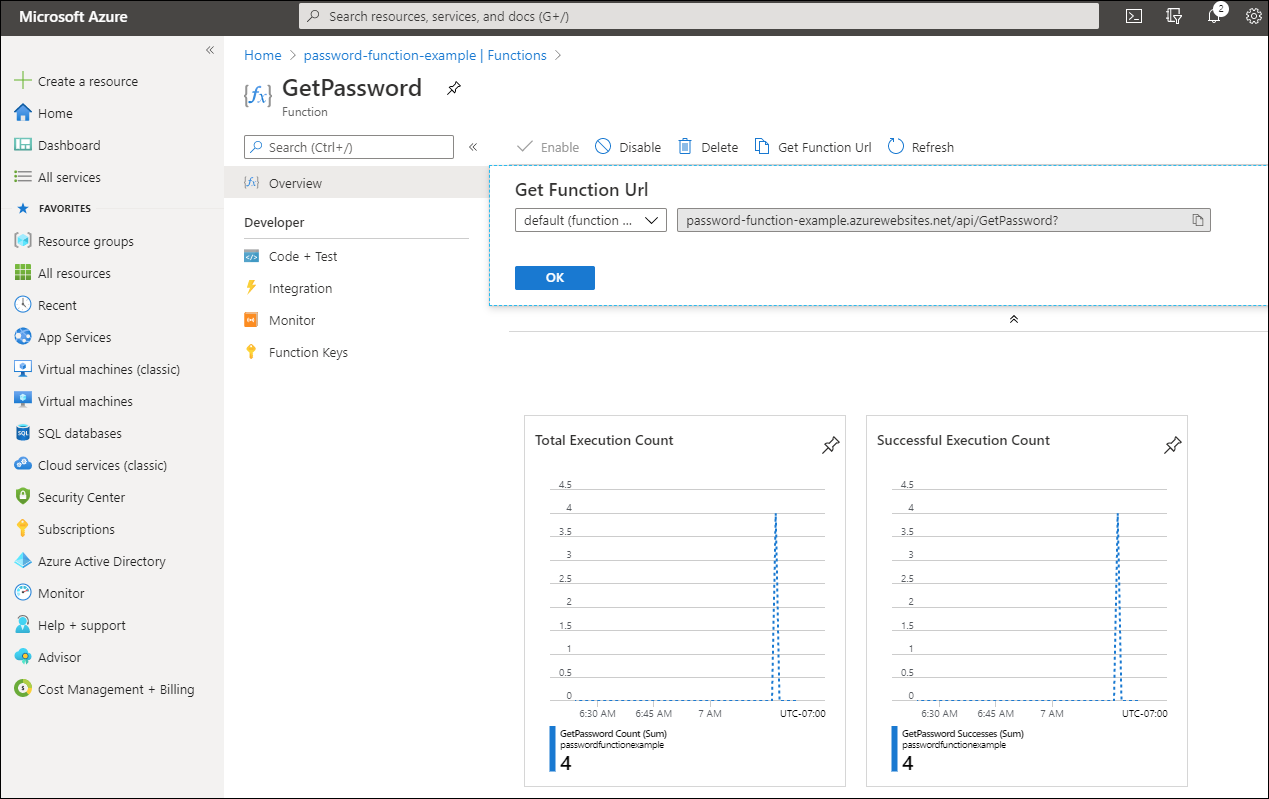The image size is (1269, 799).
Task: Select Overview in the function menu
Action: [x=356, y=183]
